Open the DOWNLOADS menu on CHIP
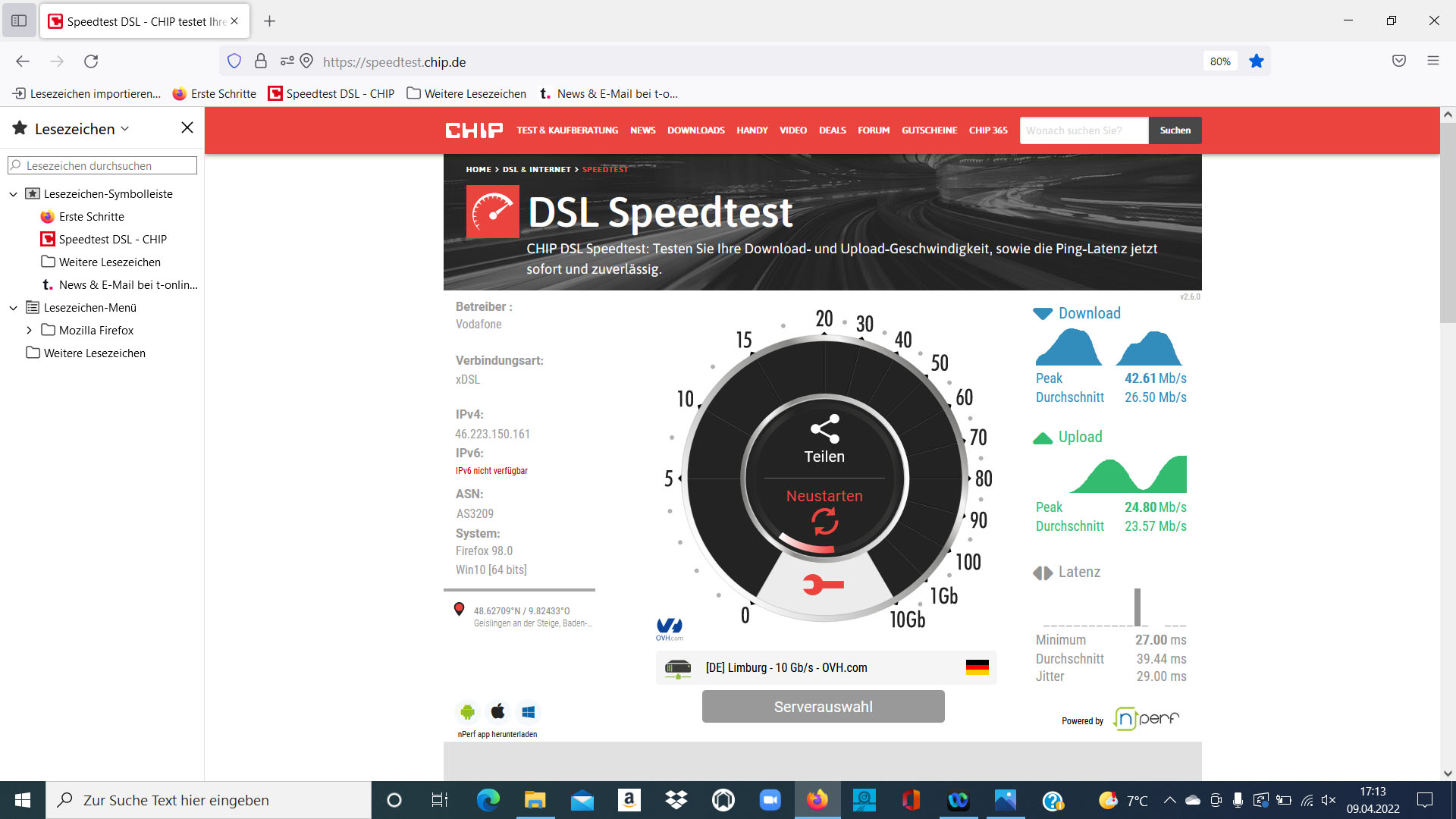The height and width of the screenshot is (819, 1456). [x=695, y=130]
